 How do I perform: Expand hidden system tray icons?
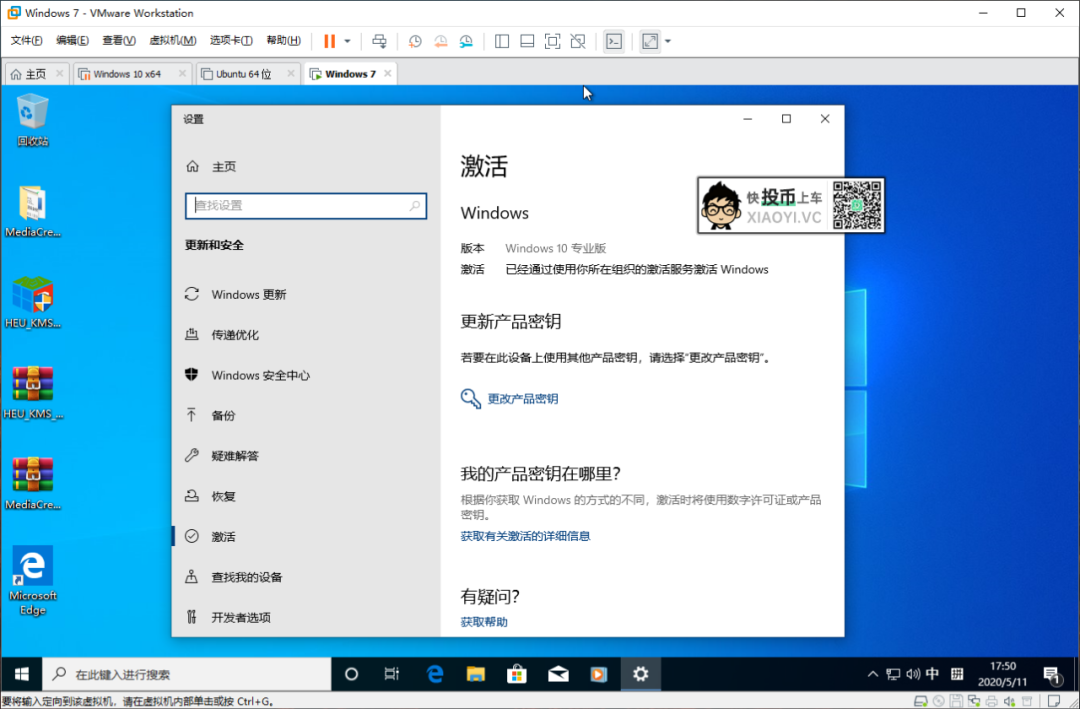pos(873,674)
